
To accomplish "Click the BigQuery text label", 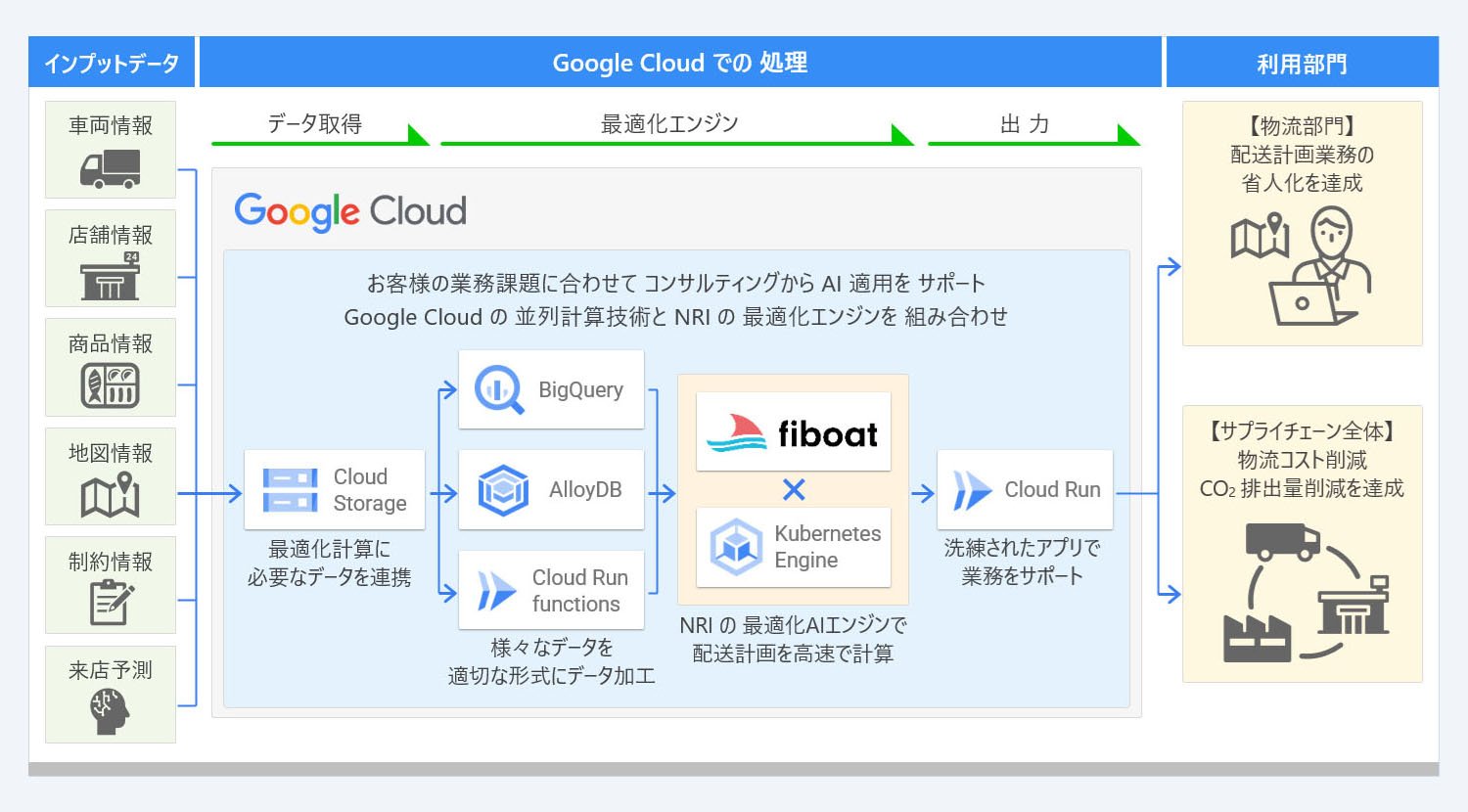I will click(x=580, y=389).
